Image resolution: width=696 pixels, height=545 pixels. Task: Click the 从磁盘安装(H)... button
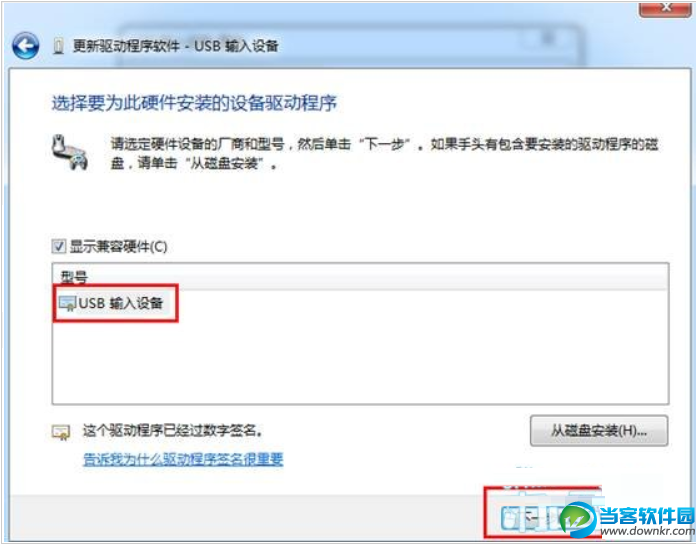point(599,430)
